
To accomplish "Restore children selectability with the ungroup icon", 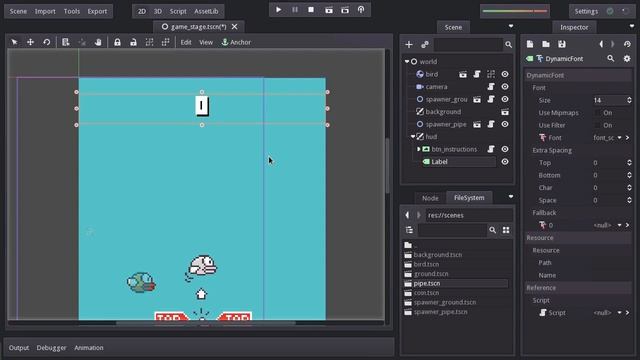I will pyautogui.click(x=165, y=42).
